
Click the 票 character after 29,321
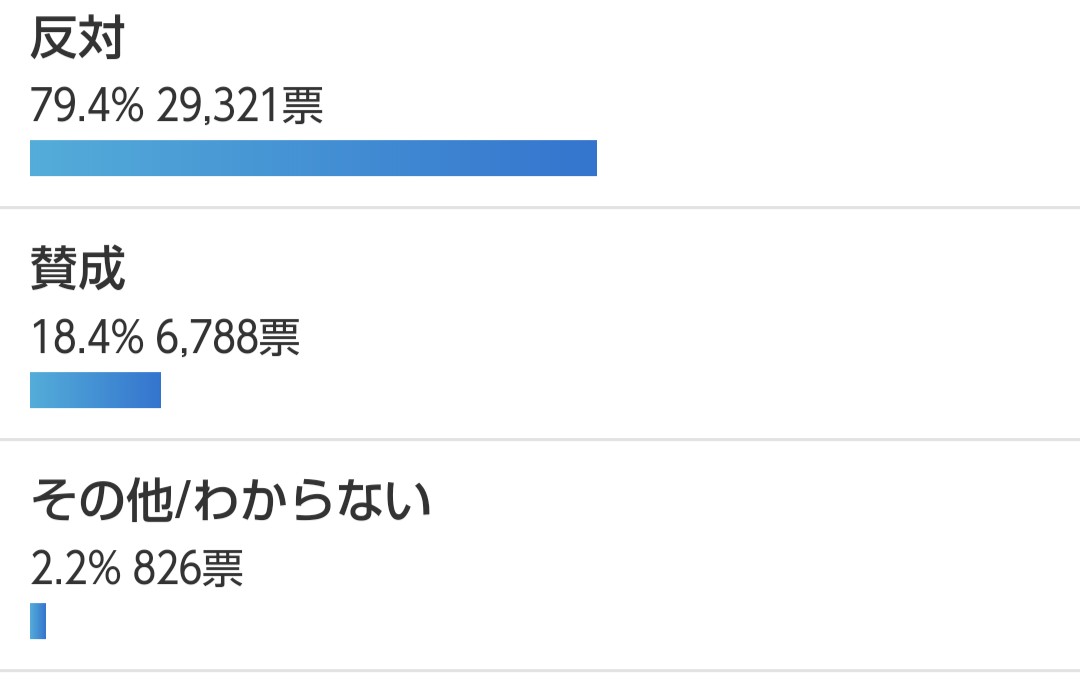302,106
